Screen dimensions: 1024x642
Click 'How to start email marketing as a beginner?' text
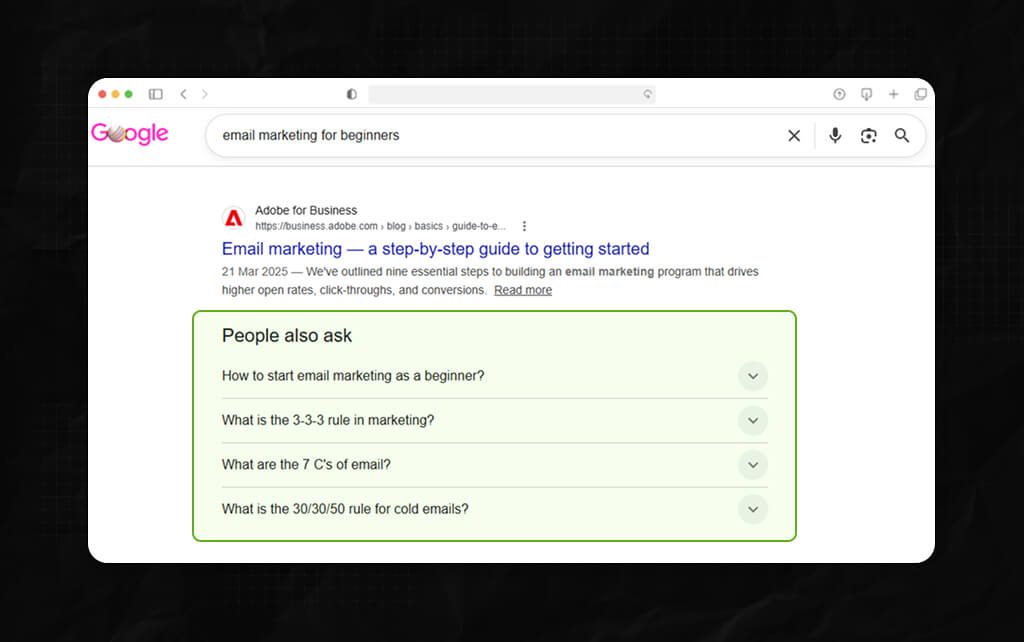353,376
